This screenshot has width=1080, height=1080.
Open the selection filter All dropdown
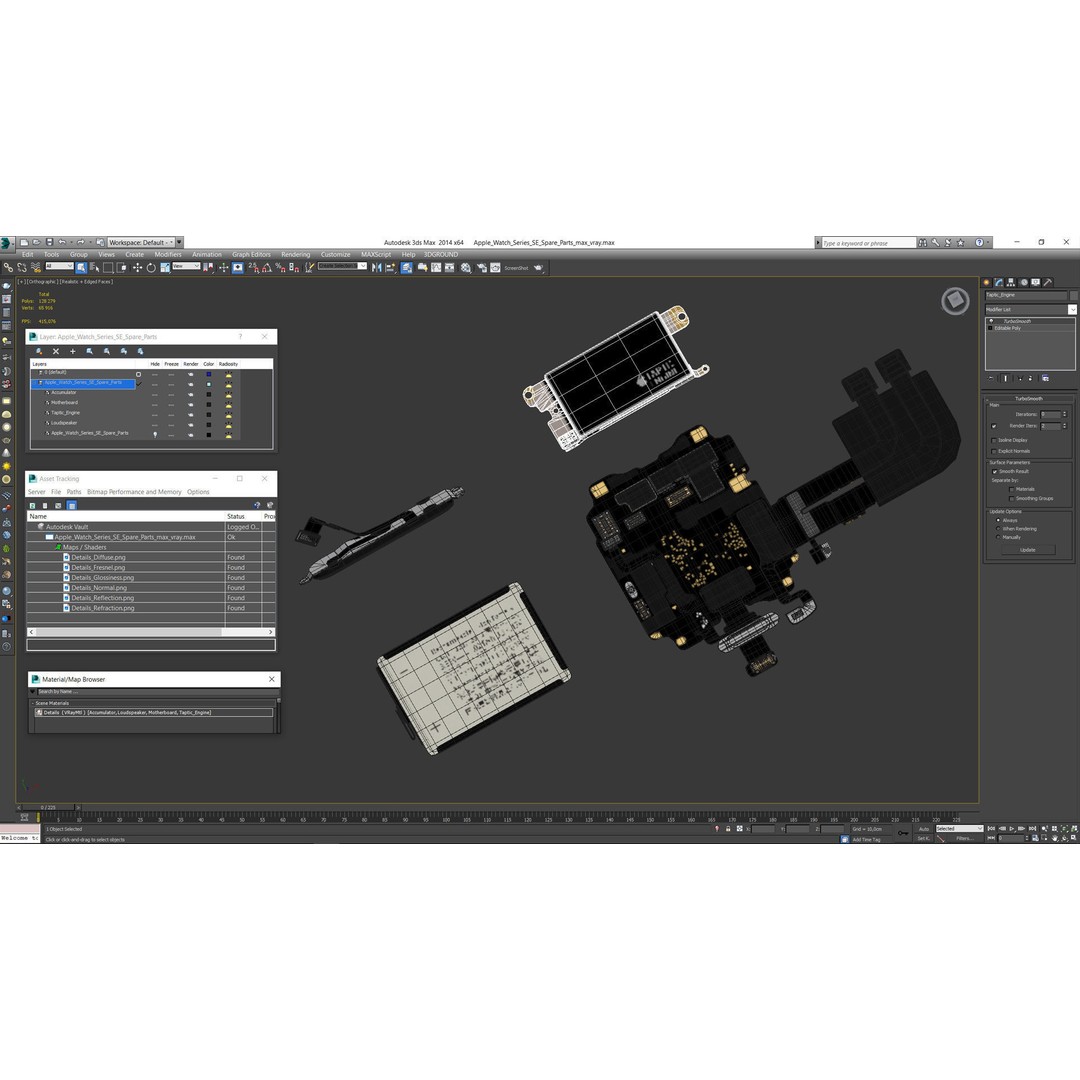pyautogui.click(x=59, y=266)
